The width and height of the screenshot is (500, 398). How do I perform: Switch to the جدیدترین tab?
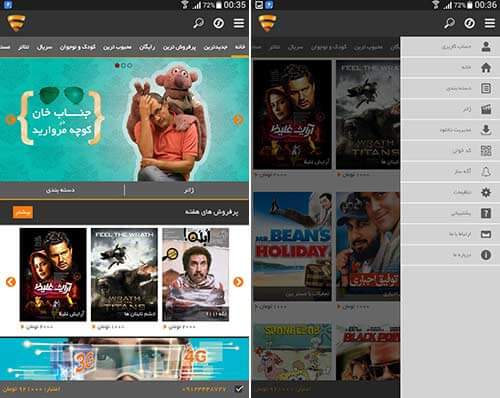(215, 47)
